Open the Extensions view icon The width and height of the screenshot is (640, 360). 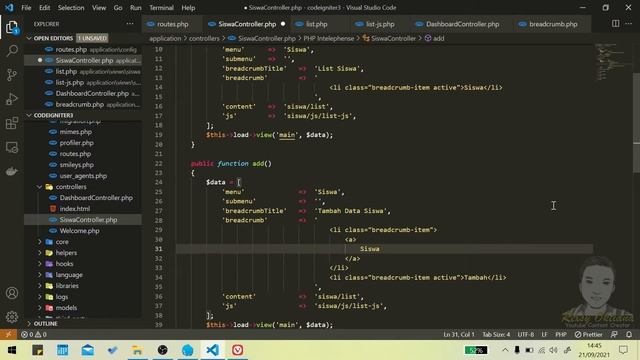[x=12, y=123]
